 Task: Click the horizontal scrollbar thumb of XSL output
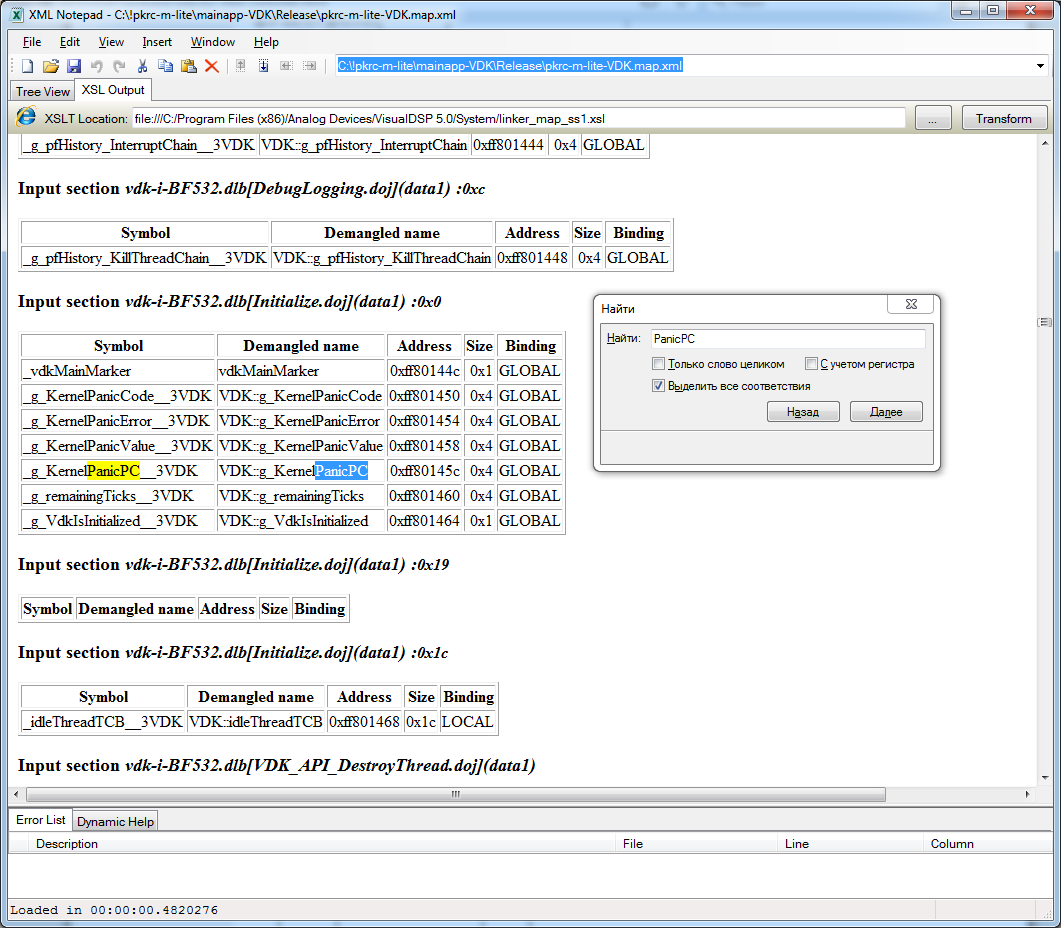coord(455,794)
